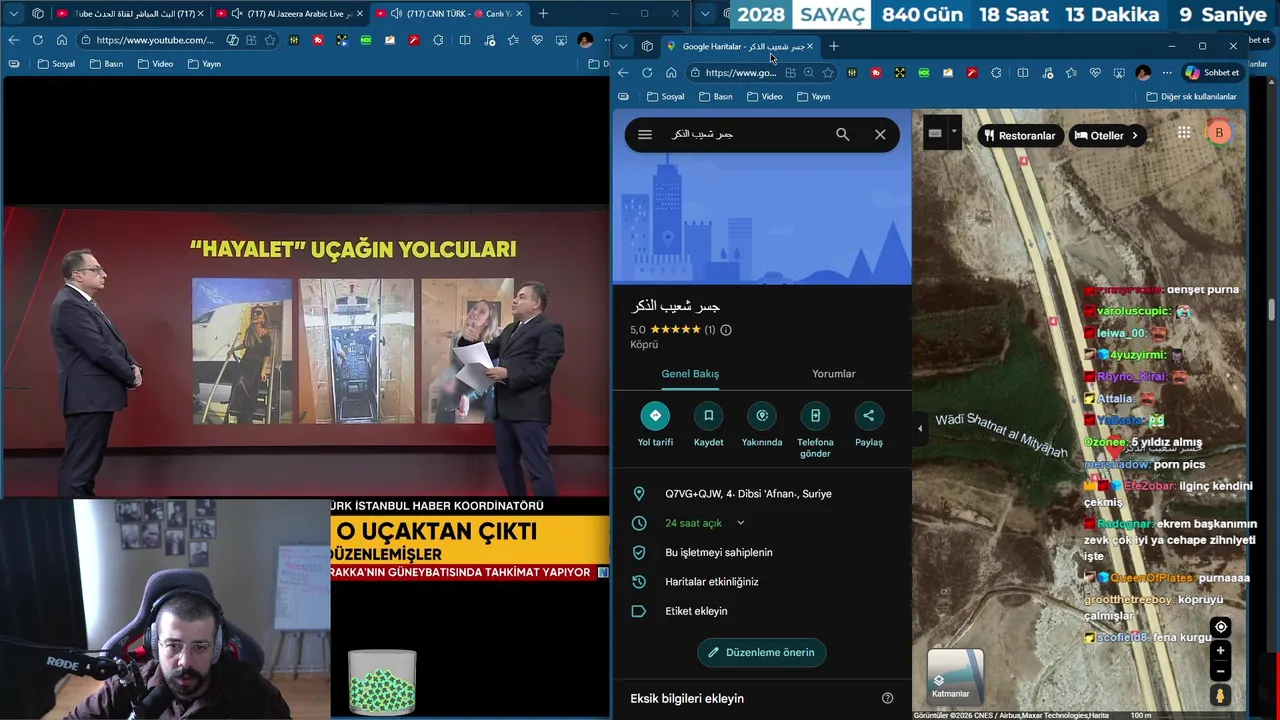Open the Google apps grid icon
The width and height of the screenshot is (1280, 720).
(1184, 133)
